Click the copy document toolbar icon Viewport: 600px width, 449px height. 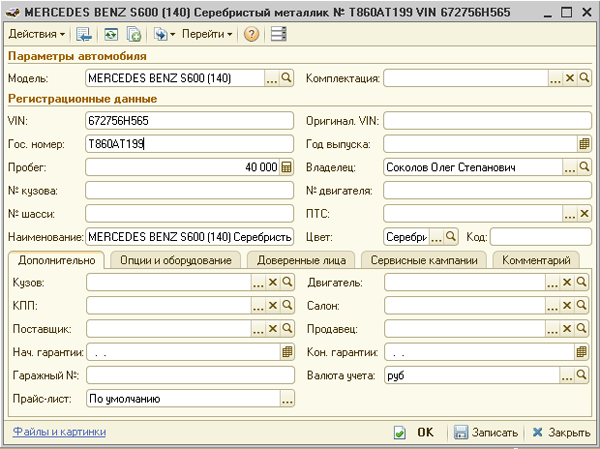[x=134, y=34]
